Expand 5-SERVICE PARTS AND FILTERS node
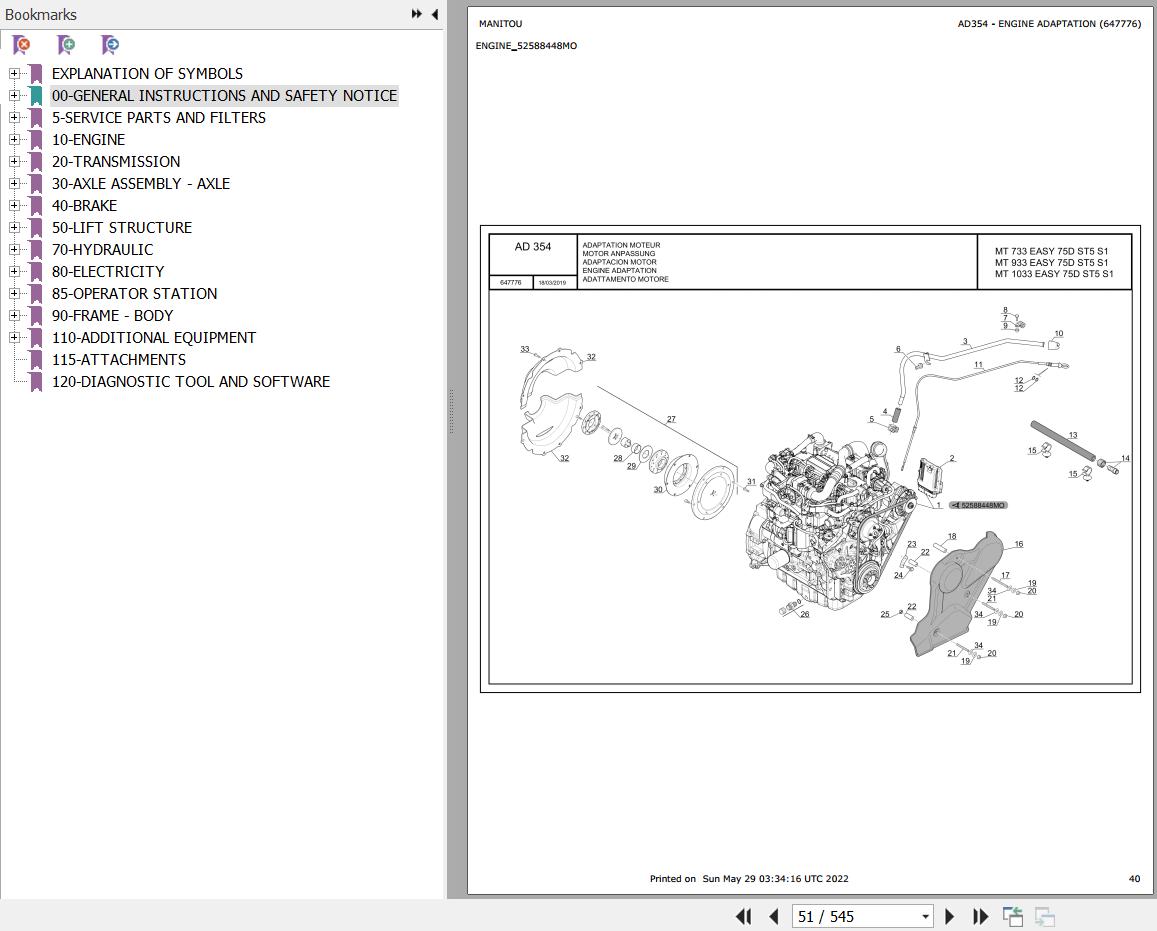This screenshot has width=1157, height=931. click(14, 117)
